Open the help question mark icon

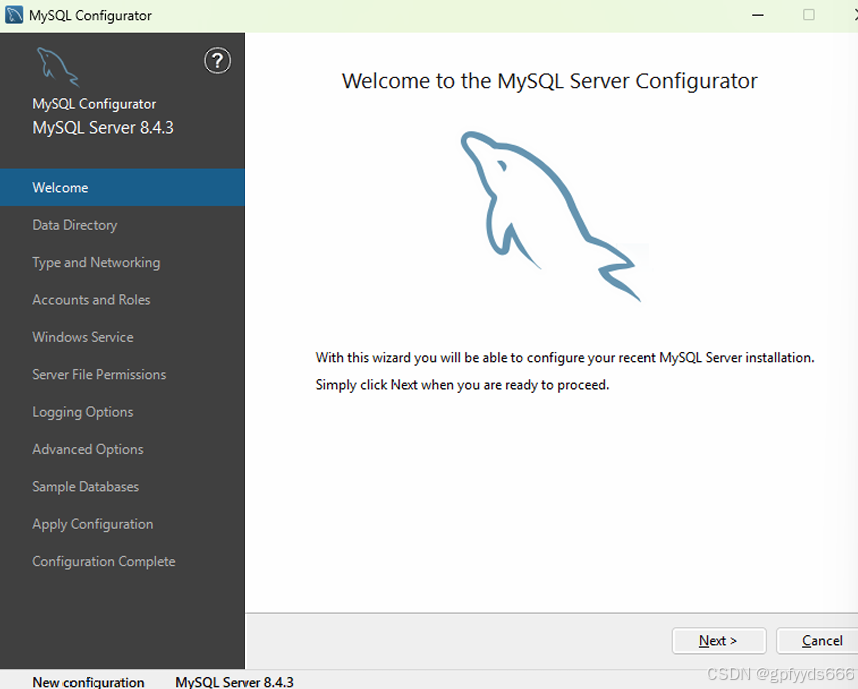[217, 61]
